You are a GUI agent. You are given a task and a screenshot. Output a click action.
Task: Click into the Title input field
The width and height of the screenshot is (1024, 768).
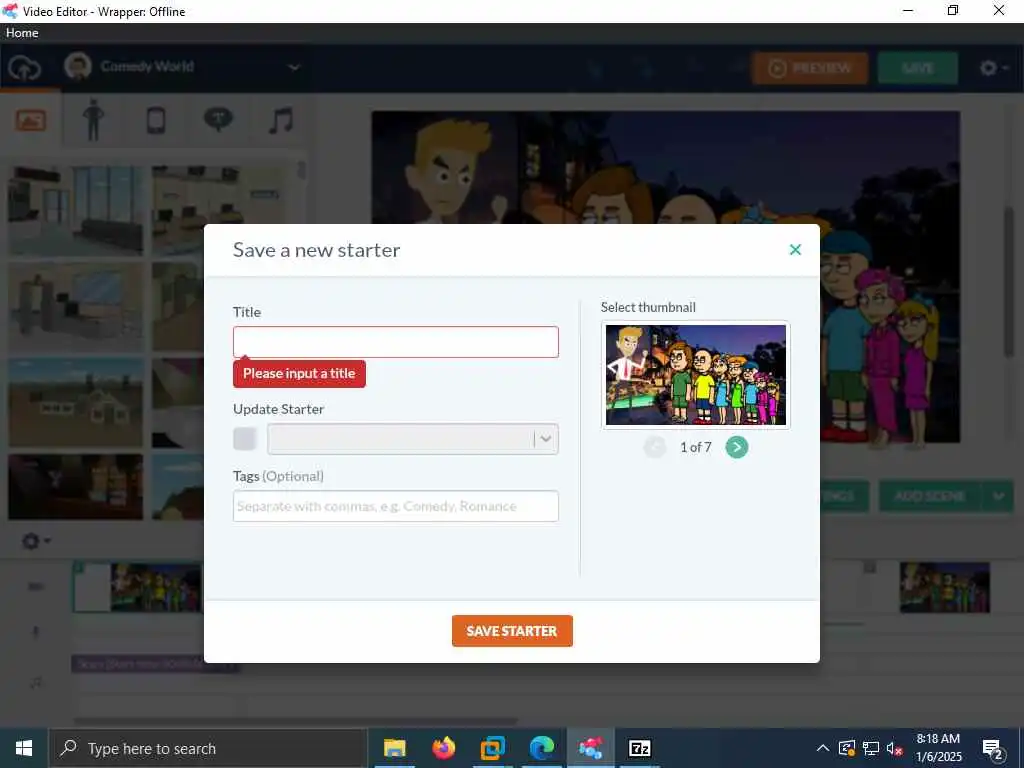(396, 342)
